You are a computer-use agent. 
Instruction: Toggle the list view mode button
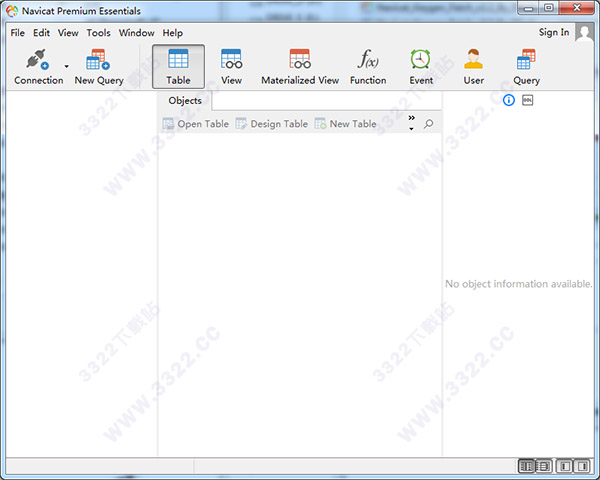click(x=526, y=466)
